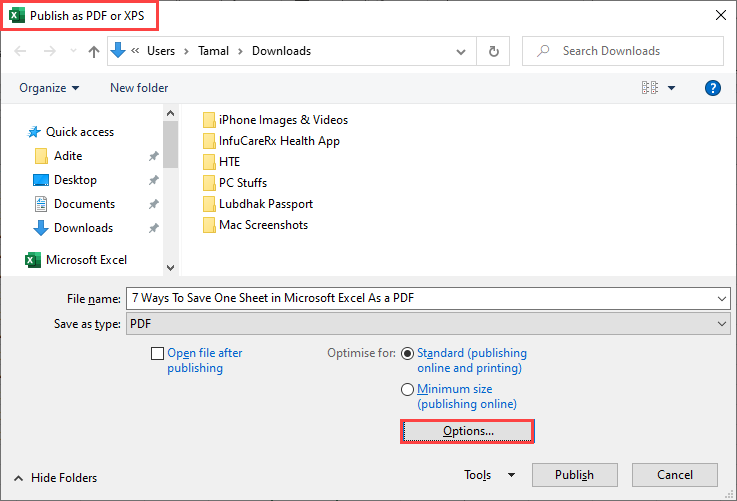Image resolution: width=737 pixels, height=501 pixels.
Task: Open the view options dropdown arrow
Action: click(x=671, y=88)
